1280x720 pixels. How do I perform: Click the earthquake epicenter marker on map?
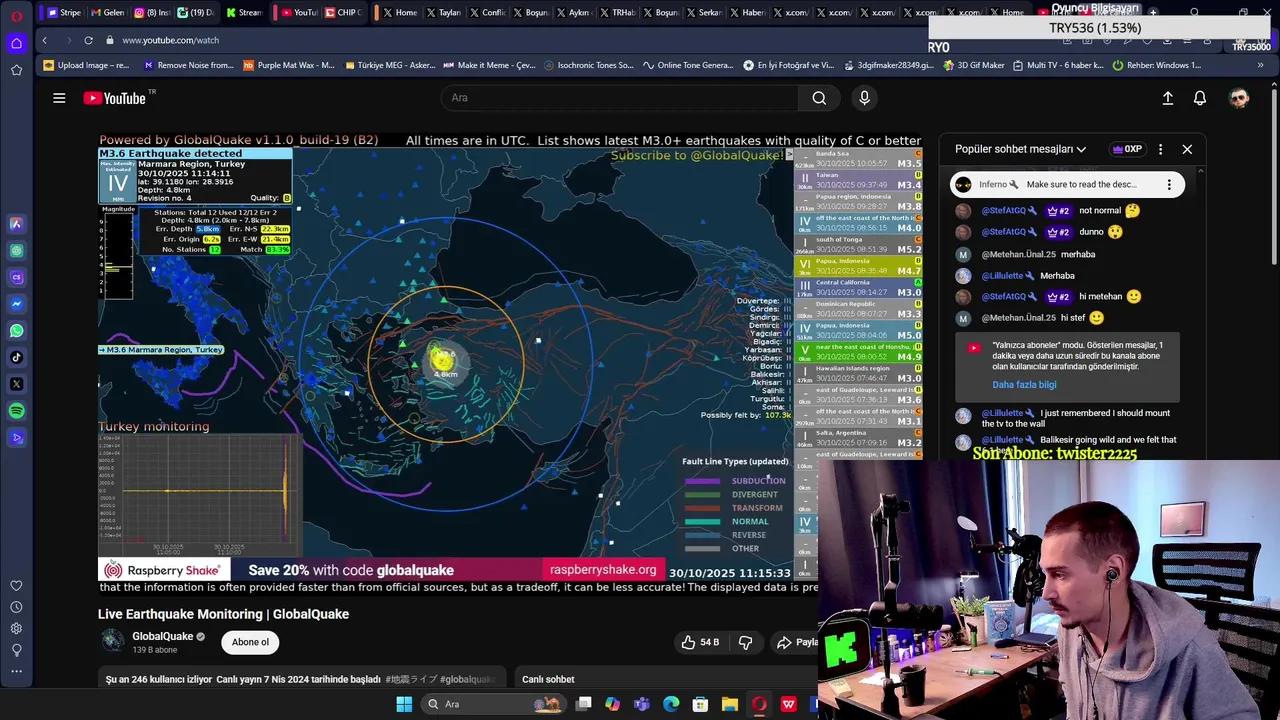click(441, 360)
